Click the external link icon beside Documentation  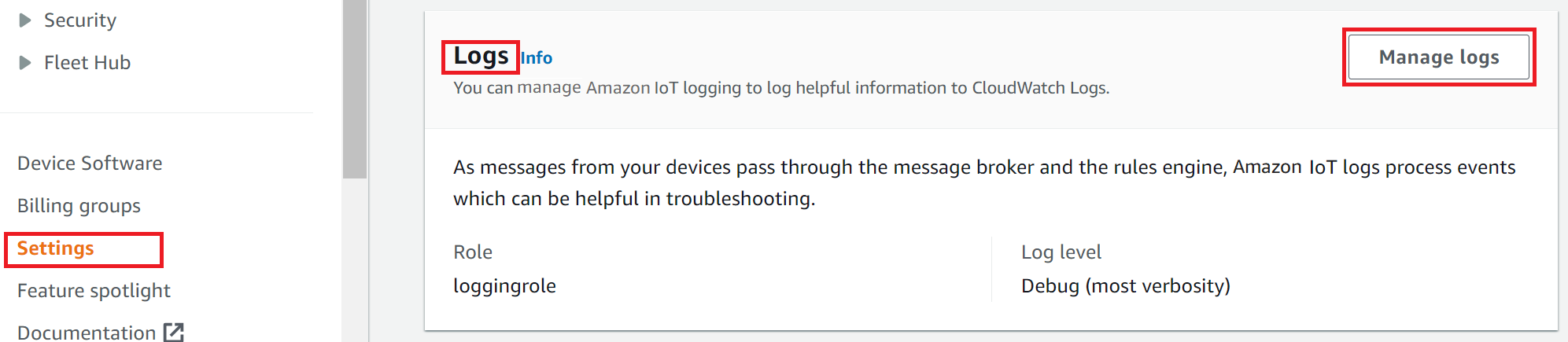pyautogui.click(x=174, y=333)
